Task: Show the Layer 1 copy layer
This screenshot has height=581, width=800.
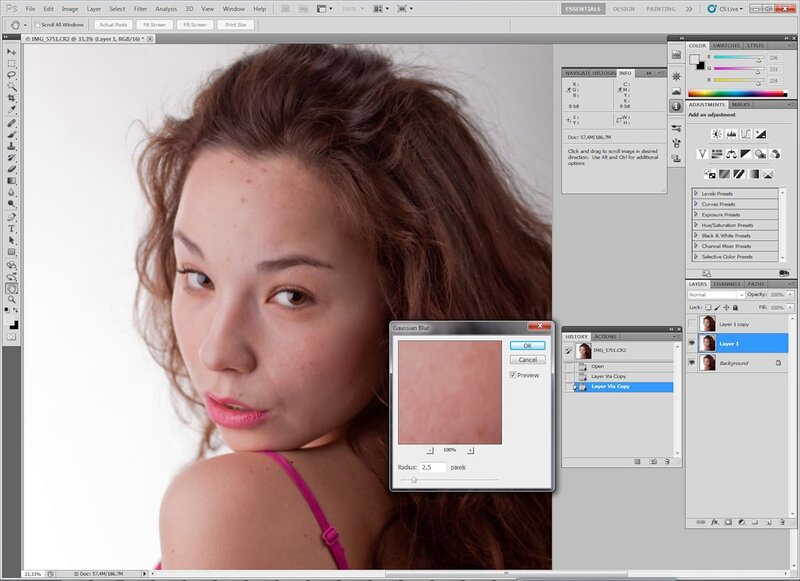Action: 692,324
